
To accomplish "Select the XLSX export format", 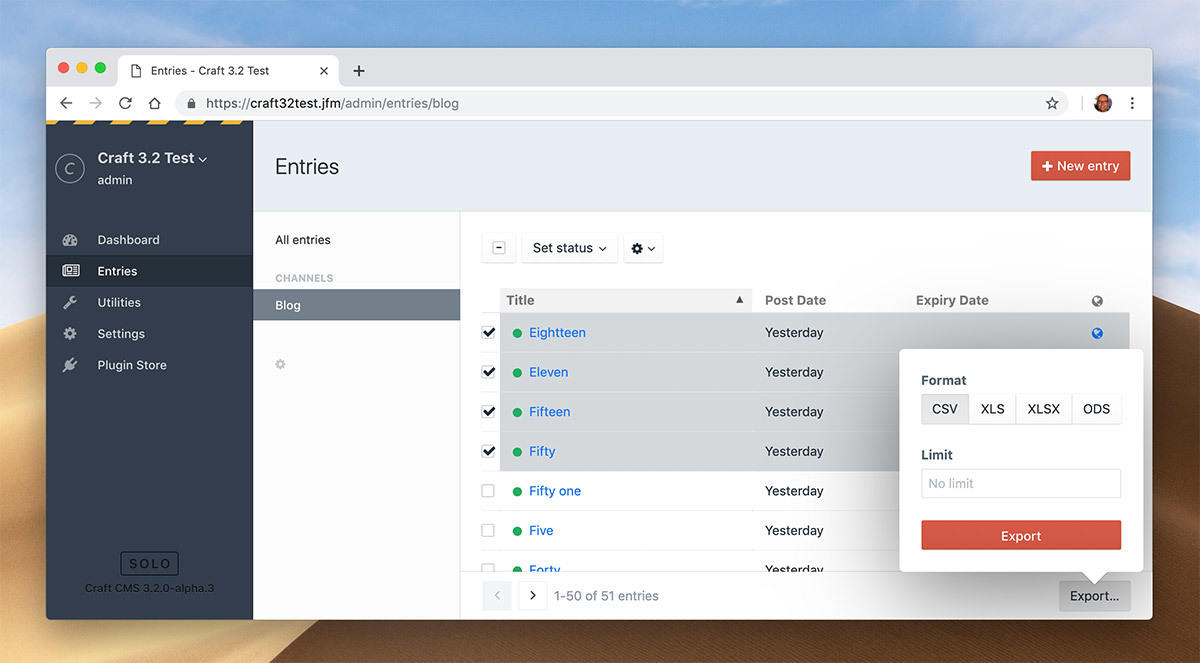I will point(1043,409).
